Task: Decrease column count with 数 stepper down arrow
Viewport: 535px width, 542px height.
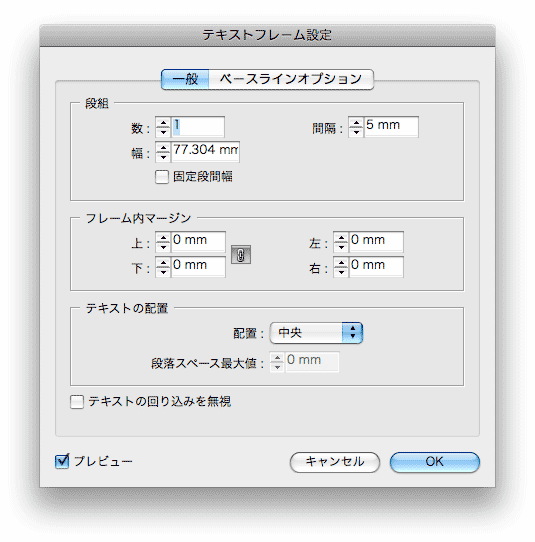Action: (163, 132)
